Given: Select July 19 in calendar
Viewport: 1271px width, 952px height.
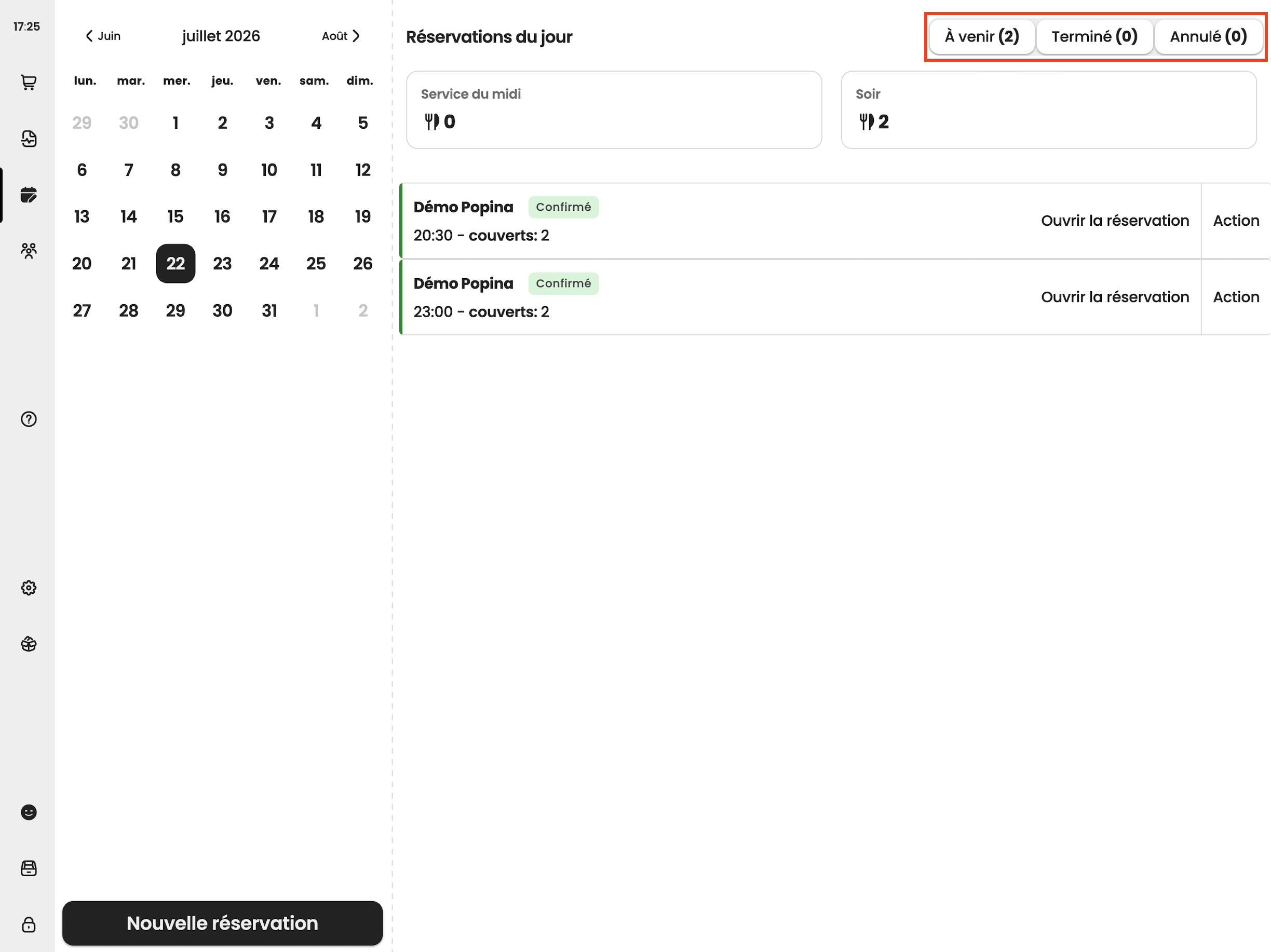Looking at the screenshot, I should pos(363,216).
